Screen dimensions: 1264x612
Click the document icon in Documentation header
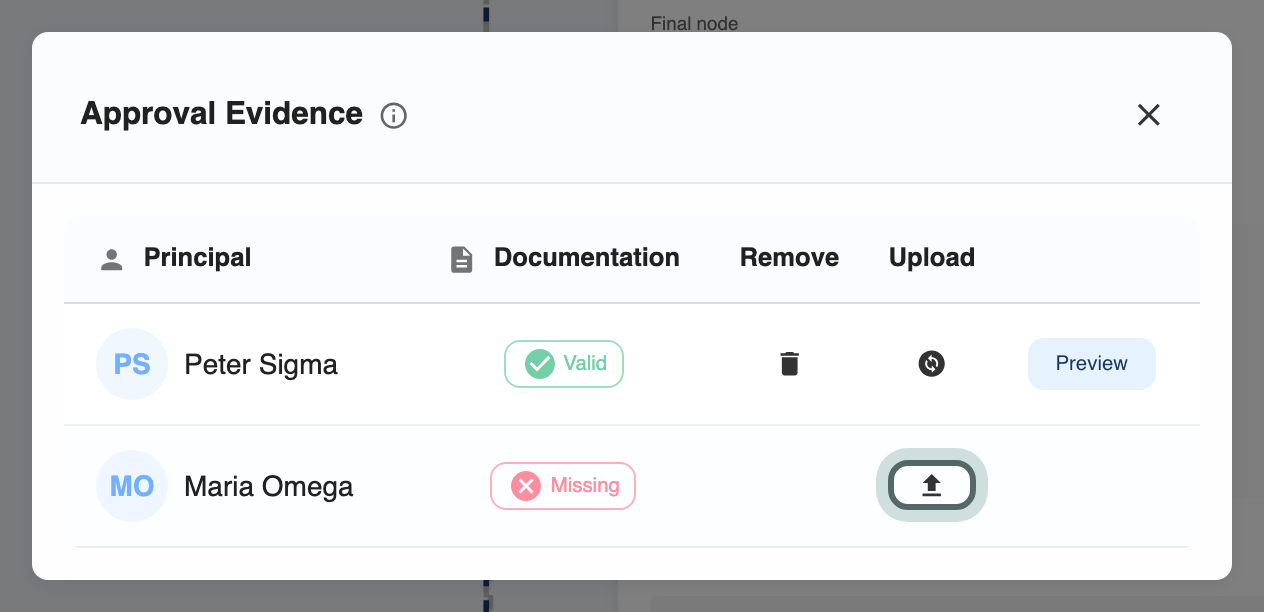(461, 260)
